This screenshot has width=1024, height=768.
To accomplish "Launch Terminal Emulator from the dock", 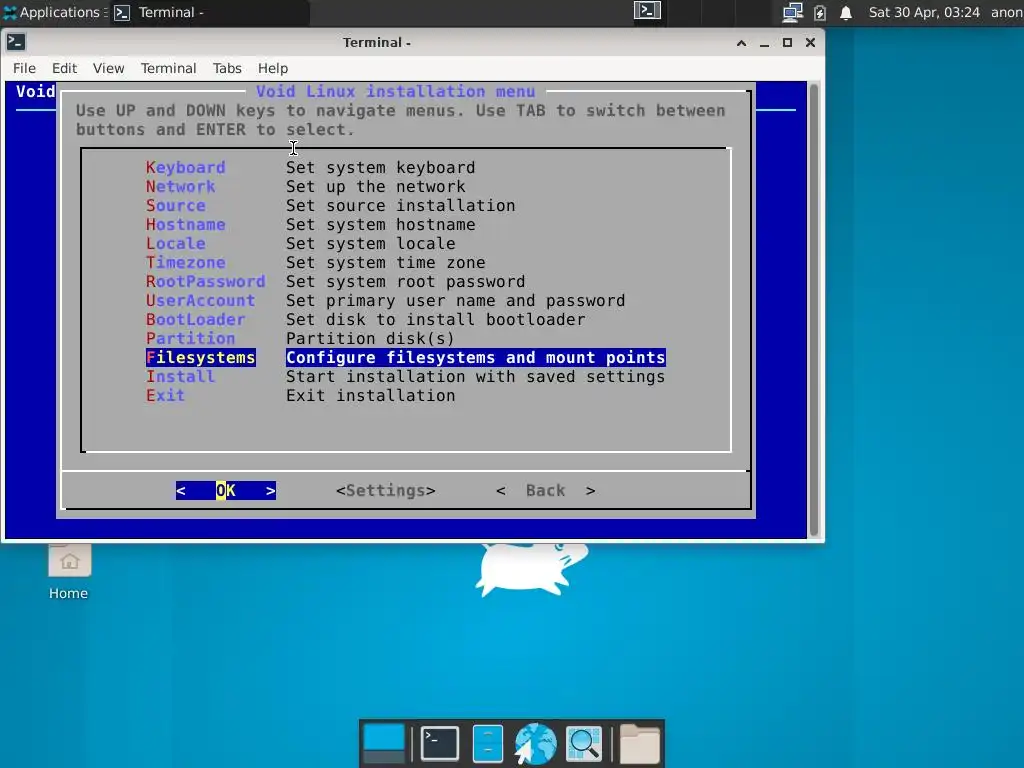I will tap(440, 743).
